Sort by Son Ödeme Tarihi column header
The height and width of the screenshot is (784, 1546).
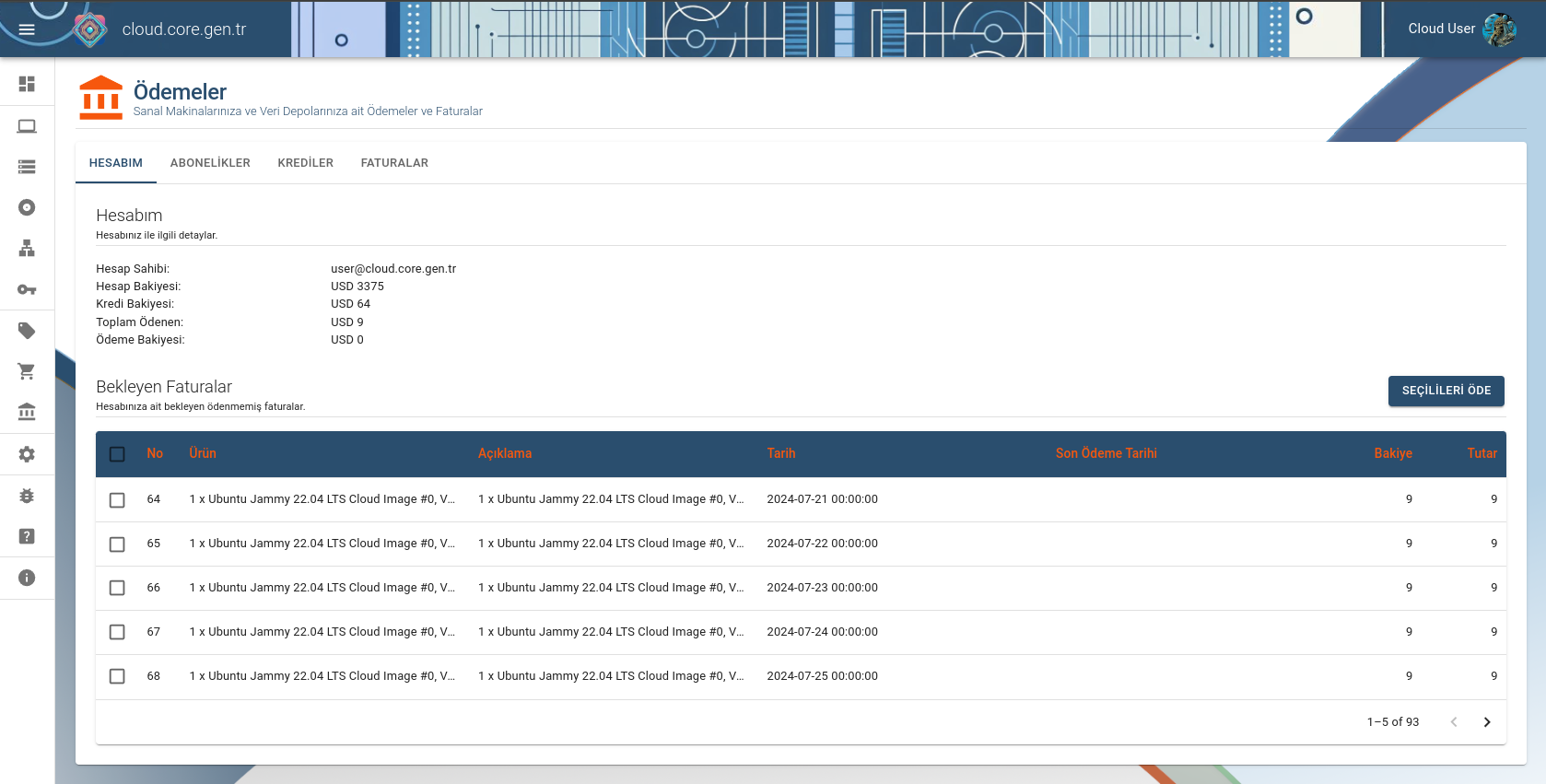tap(1107, 453)
